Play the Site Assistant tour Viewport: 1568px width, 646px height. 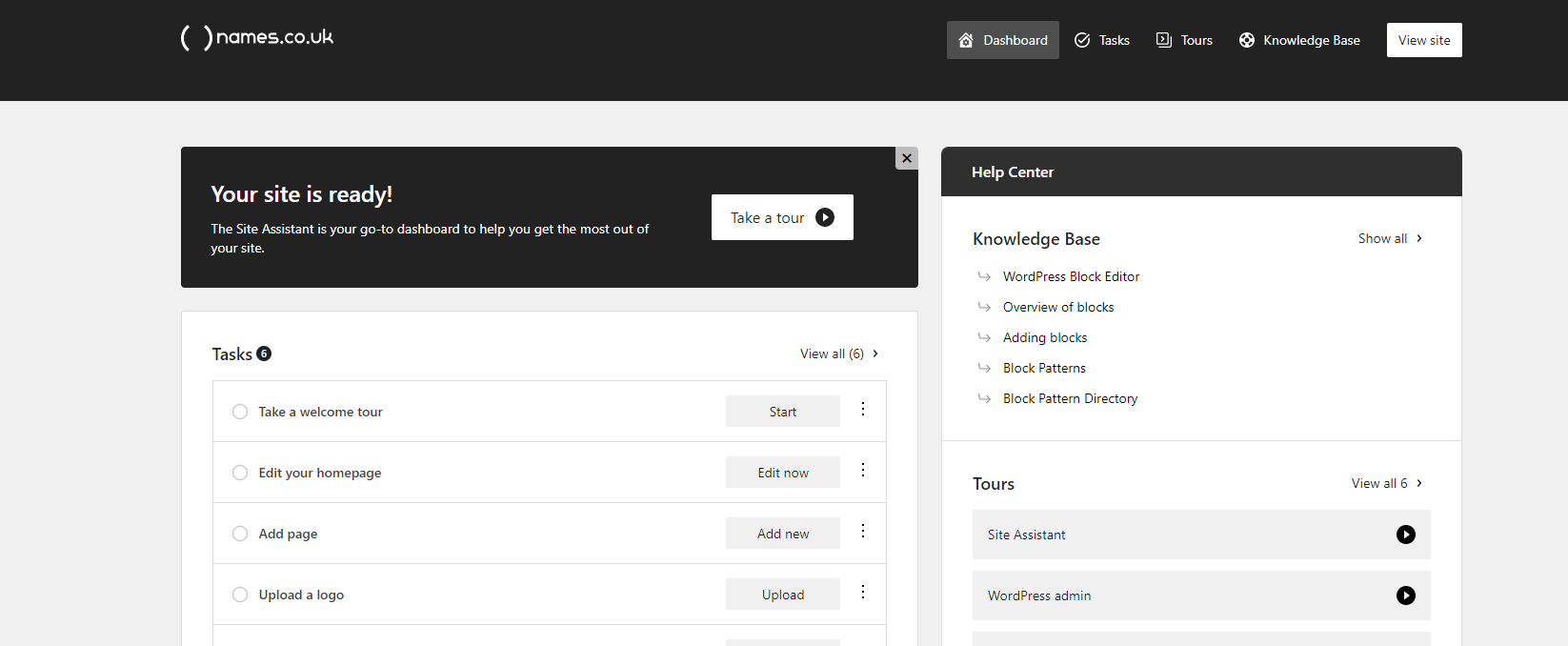pos(1405,535)
